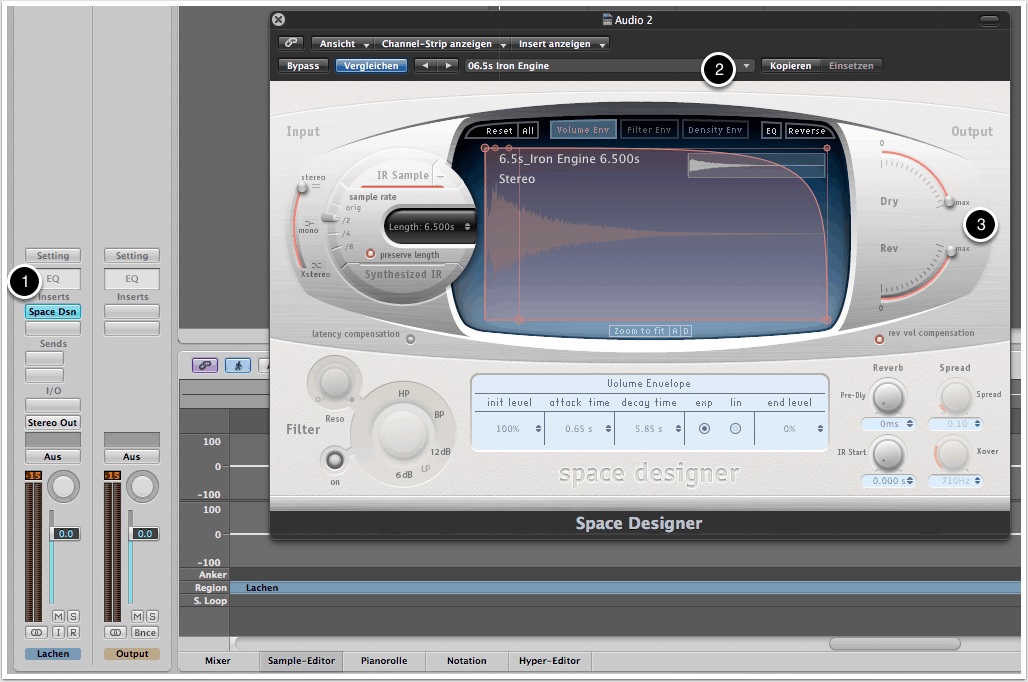Expand the Insert anzeigen dropdown

pos(560,44)
